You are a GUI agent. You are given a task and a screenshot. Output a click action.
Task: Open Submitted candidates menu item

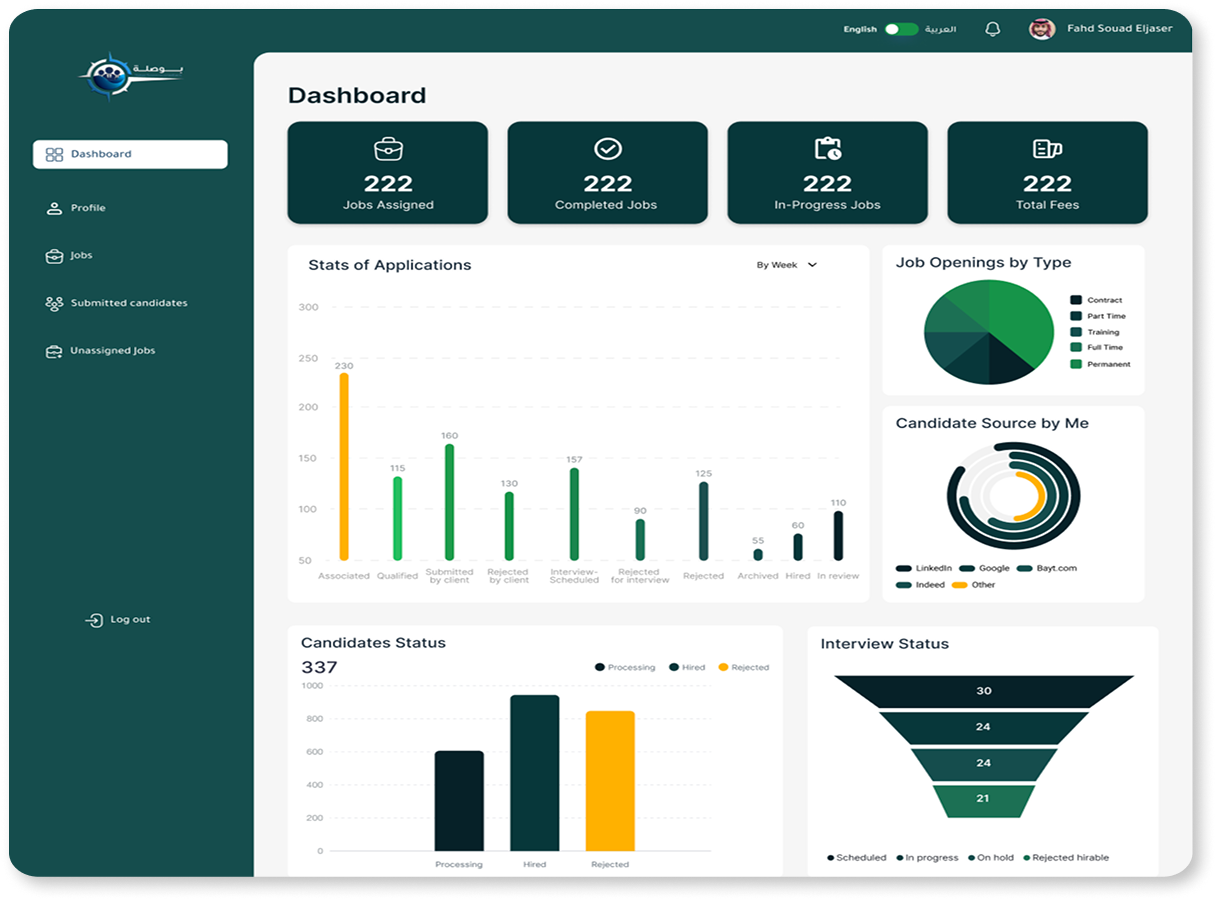point(129,303)
